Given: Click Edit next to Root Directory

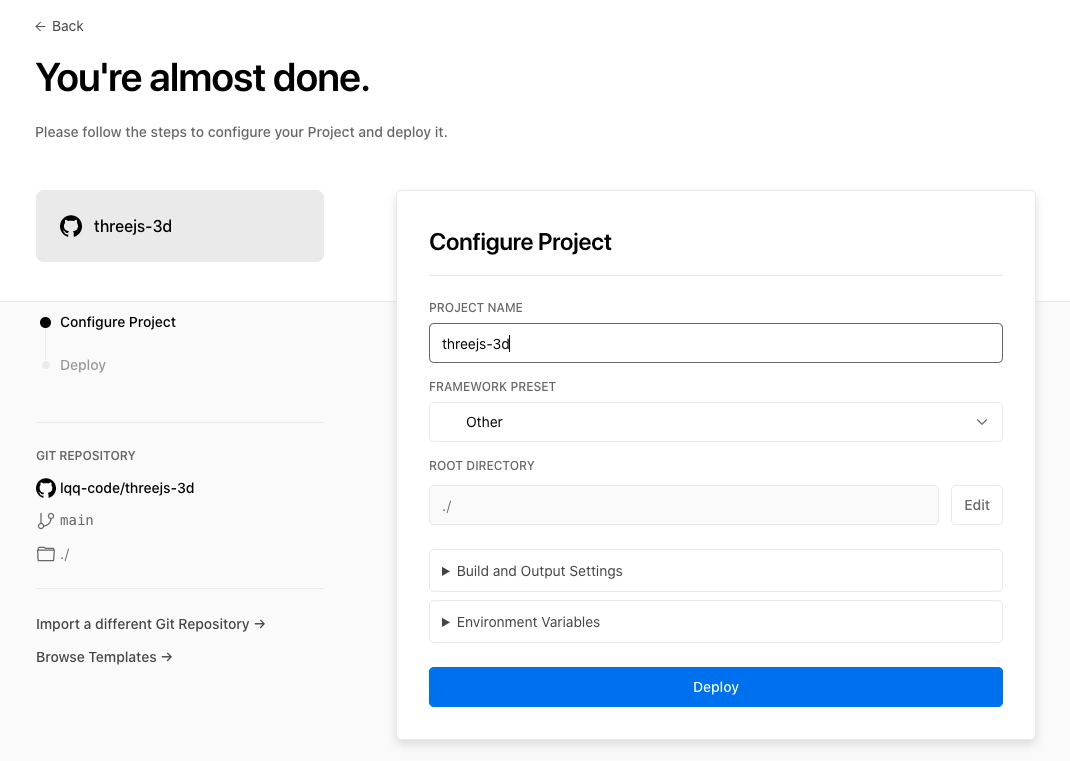Looking at the screenshot, I should pos(976,505).
